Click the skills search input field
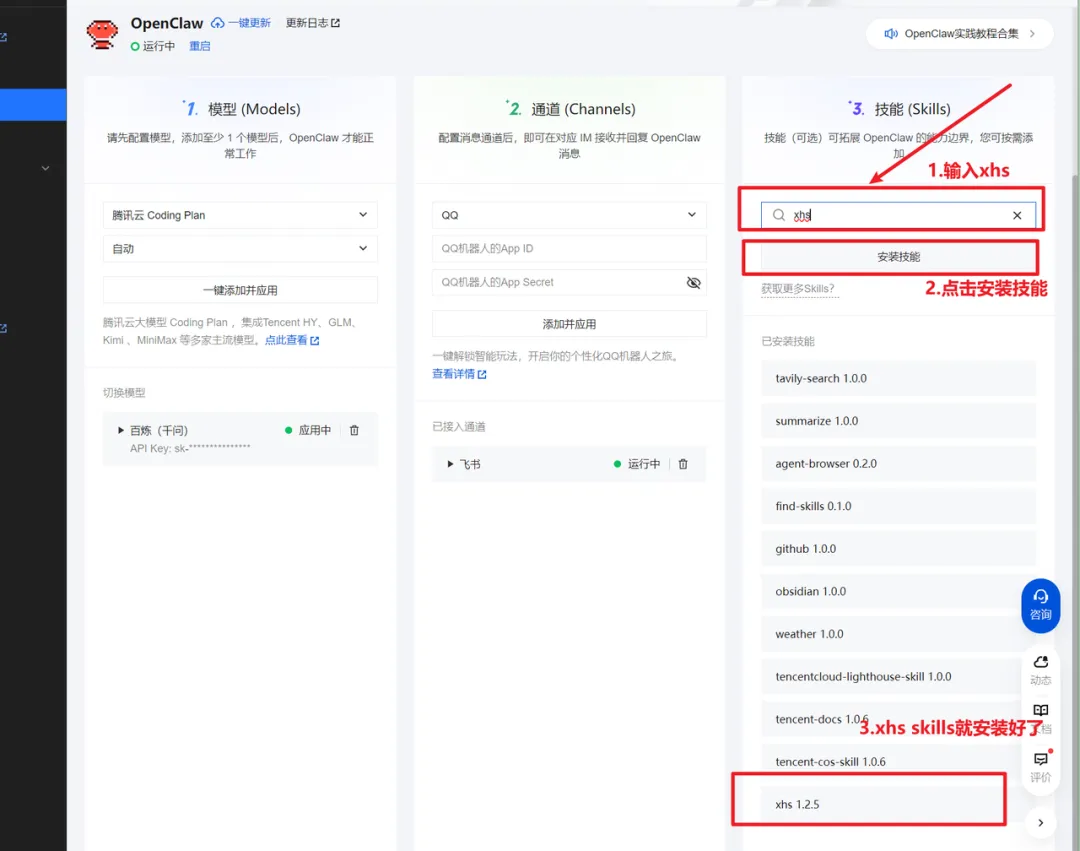This screenshot has height=851, width=1080. click(898, 215)
